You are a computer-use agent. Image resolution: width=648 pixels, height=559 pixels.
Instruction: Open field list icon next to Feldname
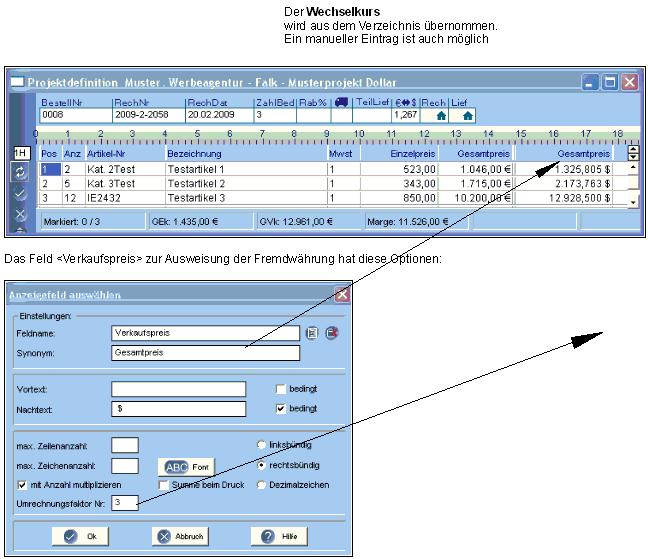click(312, 333)
